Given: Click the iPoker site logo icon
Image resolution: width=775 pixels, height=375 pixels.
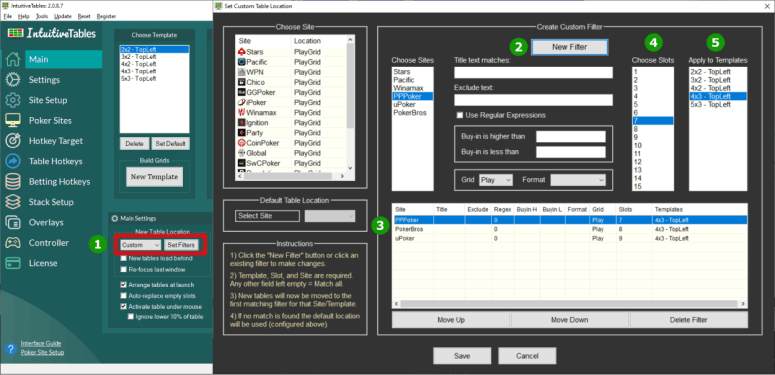Looking at the screenshot, I should (x=242, y=102).
